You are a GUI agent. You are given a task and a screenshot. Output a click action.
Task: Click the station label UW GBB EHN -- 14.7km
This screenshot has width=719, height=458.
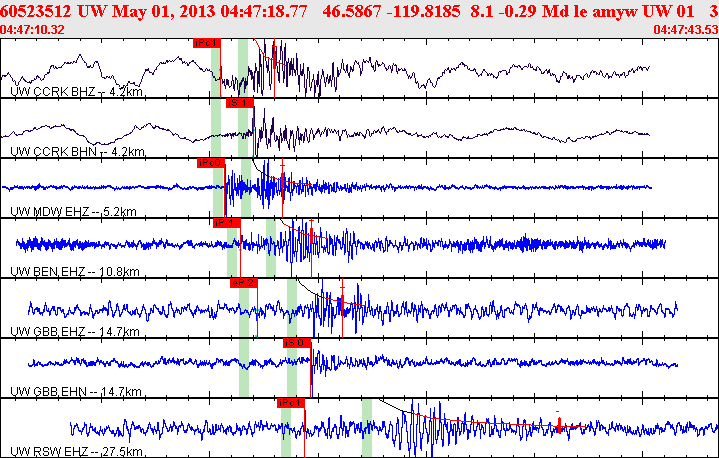[76, 392]
